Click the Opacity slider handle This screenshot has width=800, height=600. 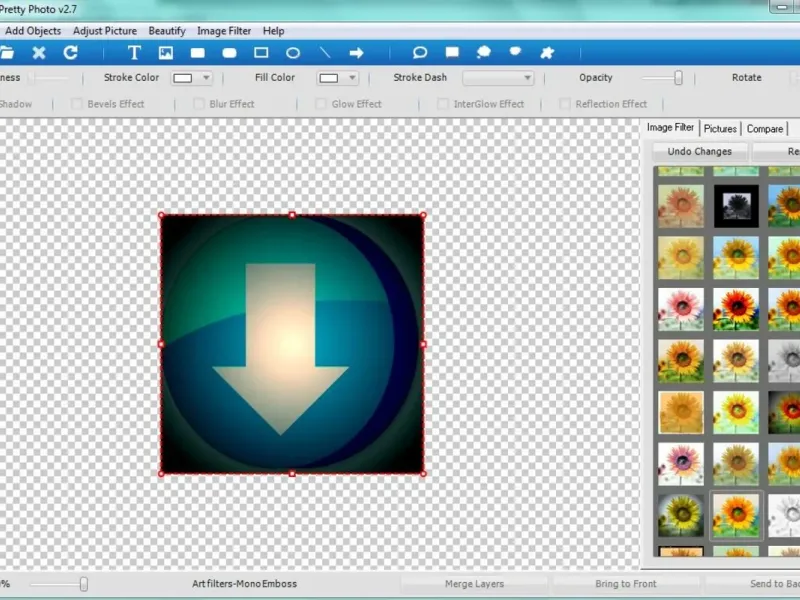(678, 78)
